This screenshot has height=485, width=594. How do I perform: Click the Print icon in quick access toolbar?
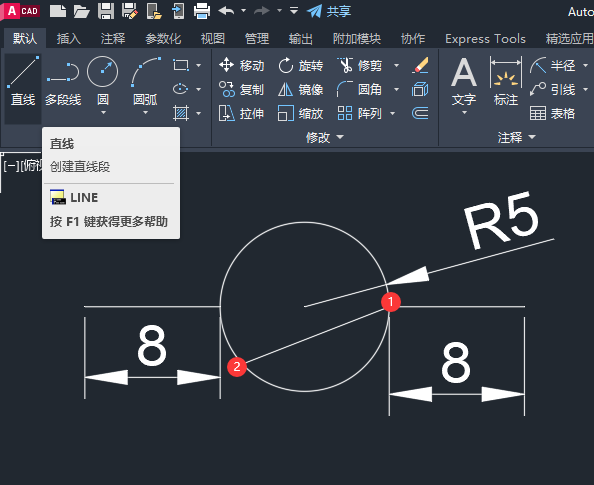click(202, 11)
